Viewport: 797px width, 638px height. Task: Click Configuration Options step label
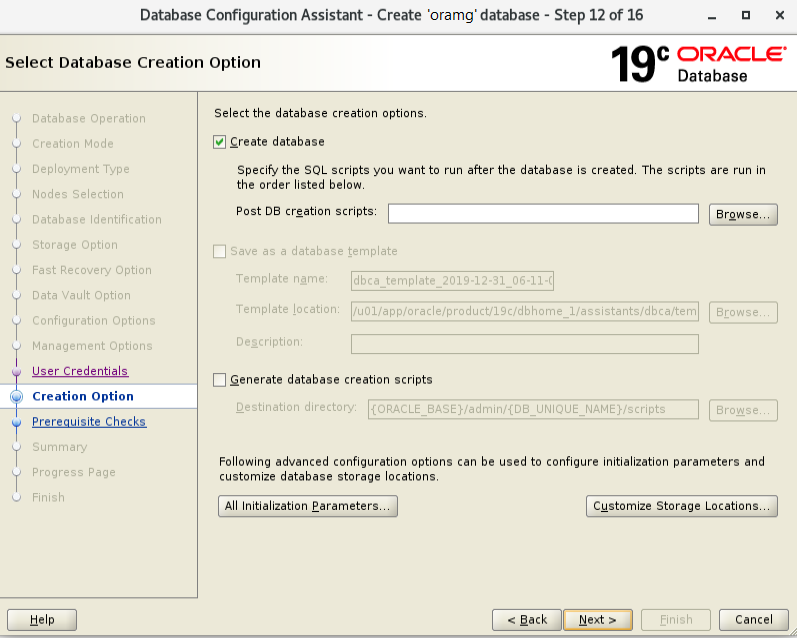[x=94, y=321]
